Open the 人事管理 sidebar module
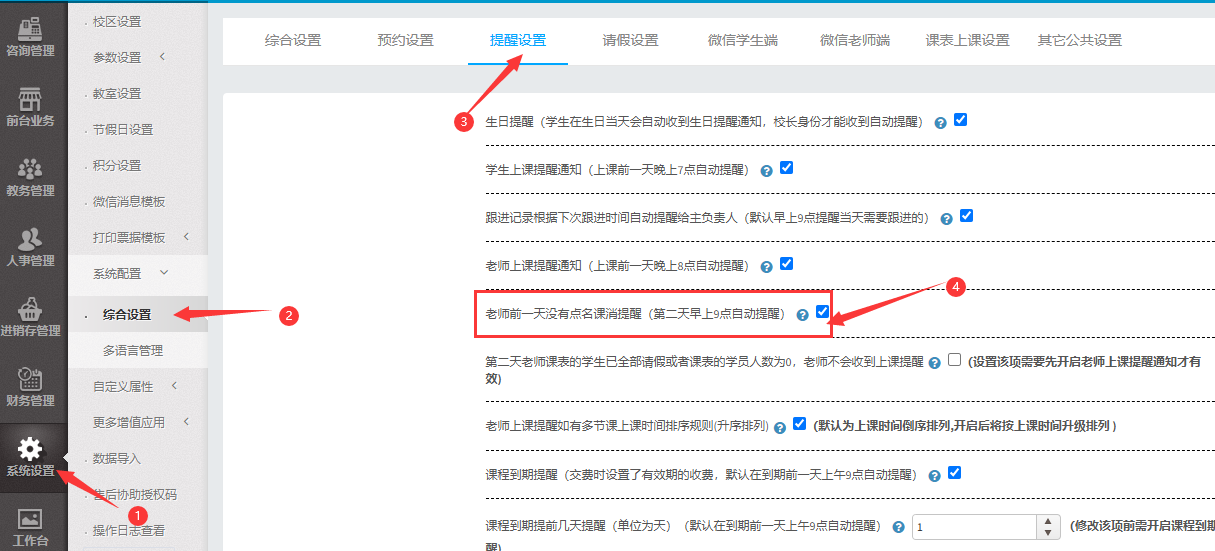This screenshot has width=1215, height=551. point(30,247)
